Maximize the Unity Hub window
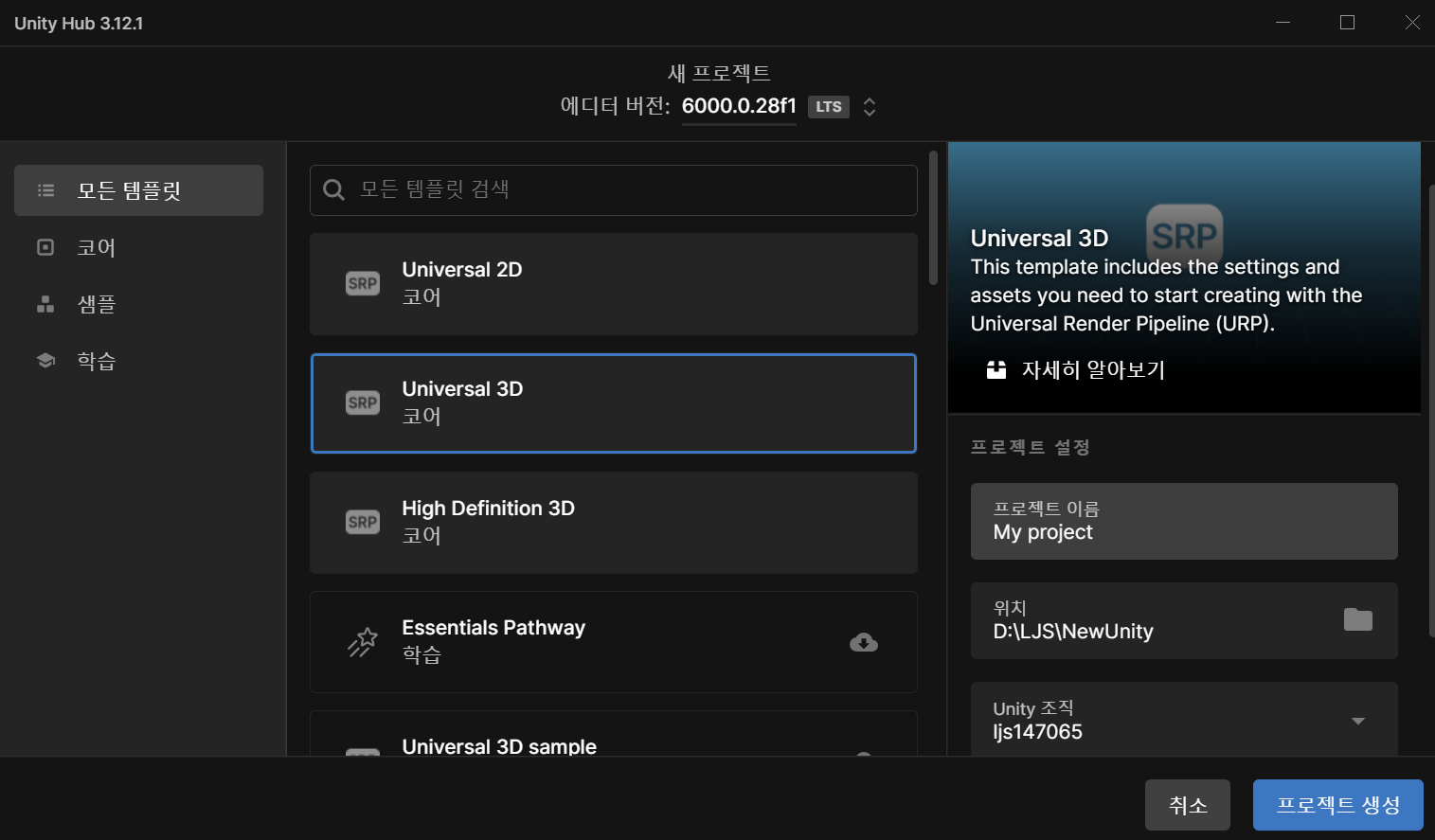 pyautogui.click(x=1347, y=23)
